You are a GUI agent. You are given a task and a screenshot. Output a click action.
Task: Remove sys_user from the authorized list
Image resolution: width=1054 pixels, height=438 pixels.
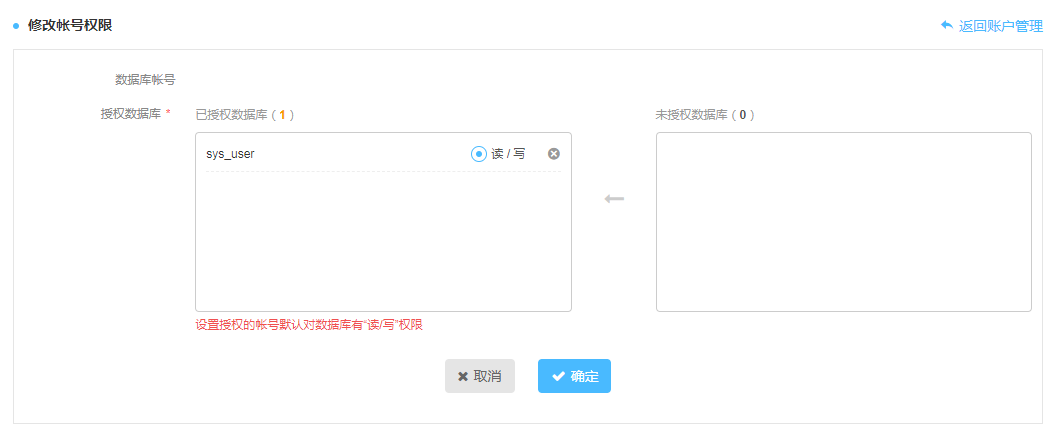554,154
